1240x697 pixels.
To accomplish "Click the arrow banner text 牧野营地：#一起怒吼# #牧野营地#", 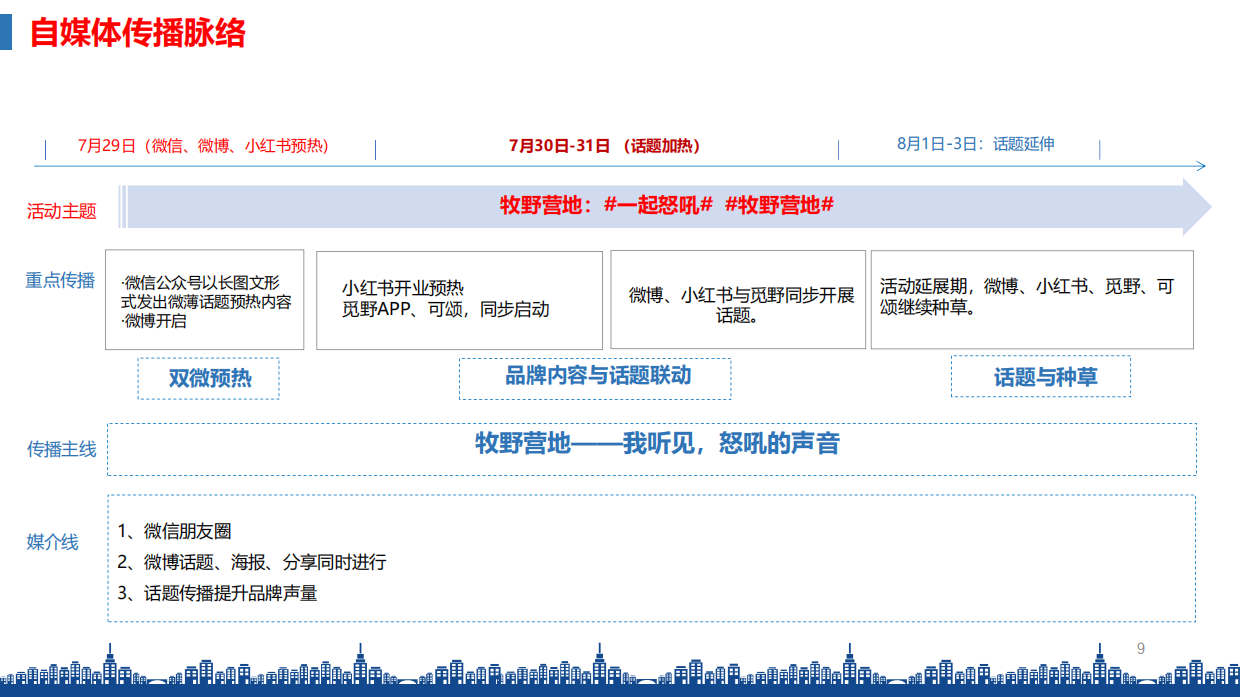I will [x=667, y=205].
